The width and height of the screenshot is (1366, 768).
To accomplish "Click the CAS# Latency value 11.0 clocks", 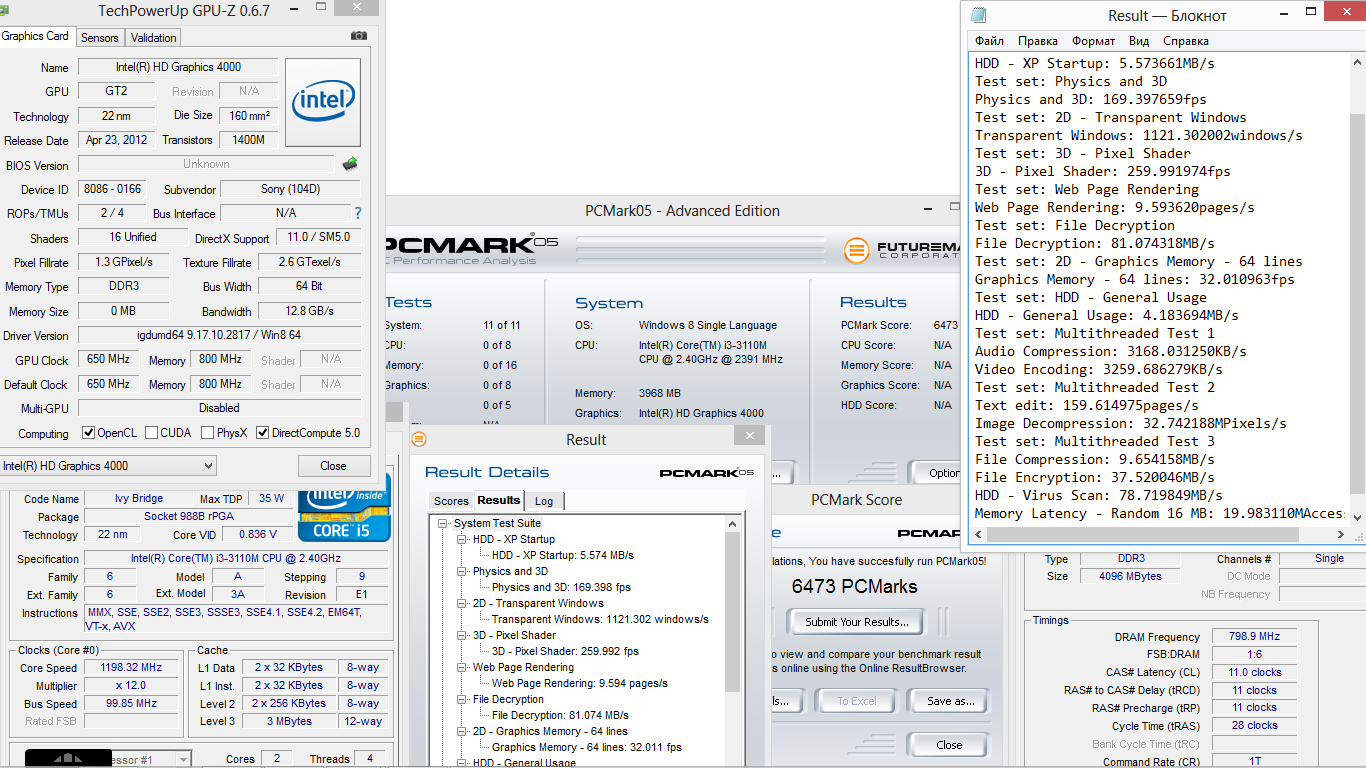I will tap(1254, 672).
